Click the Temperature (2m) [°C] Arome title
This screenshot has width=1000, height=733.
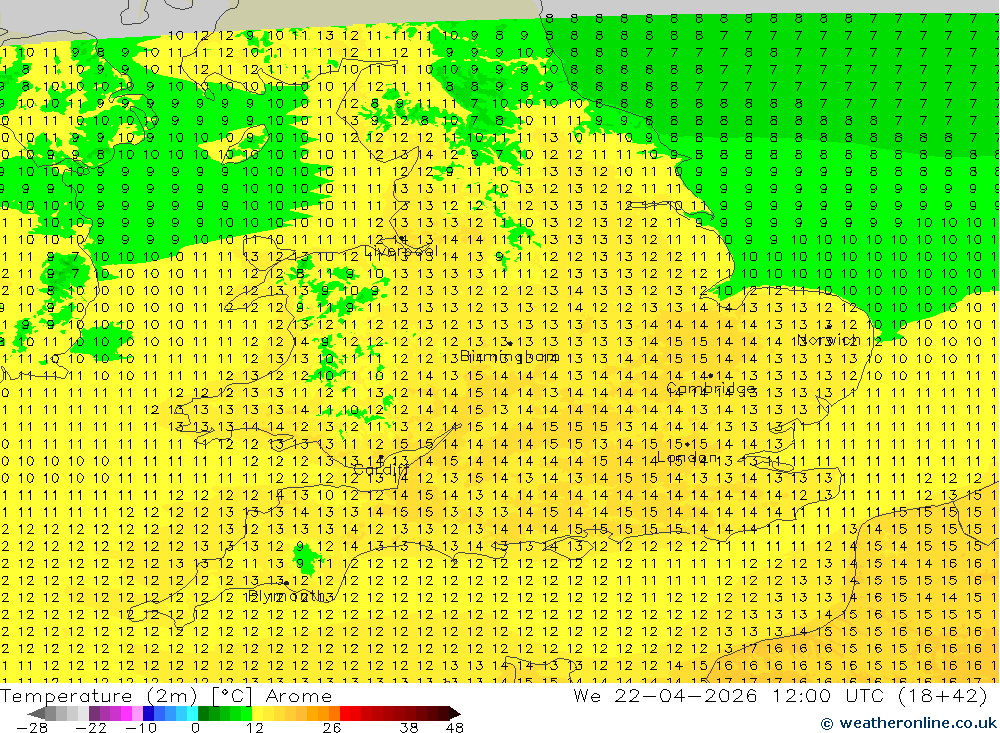pyautogui.click(x=166, y=695)
